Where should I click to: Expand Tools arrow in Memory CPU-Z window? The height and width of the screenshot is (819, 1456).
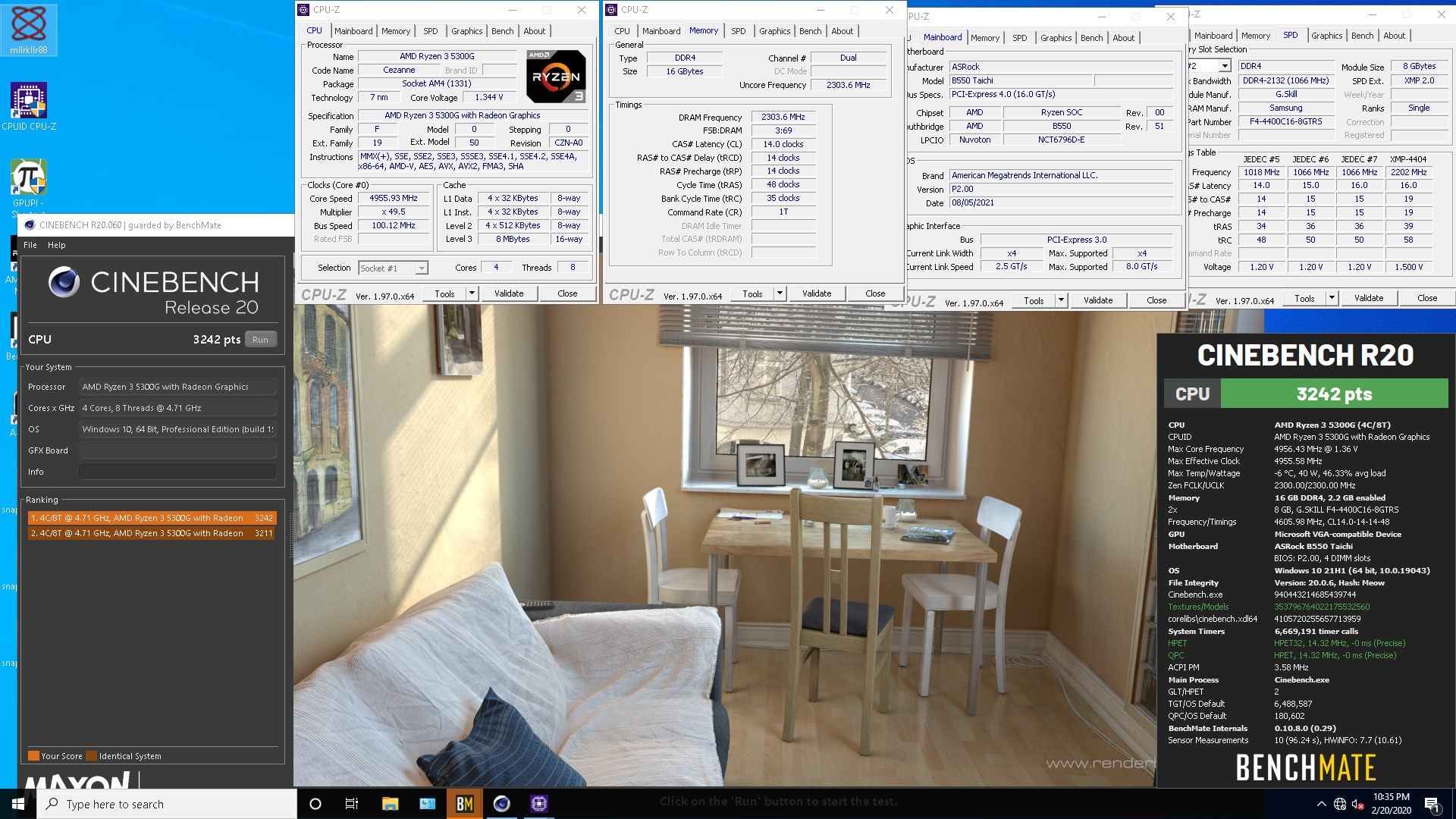point(780,293)
